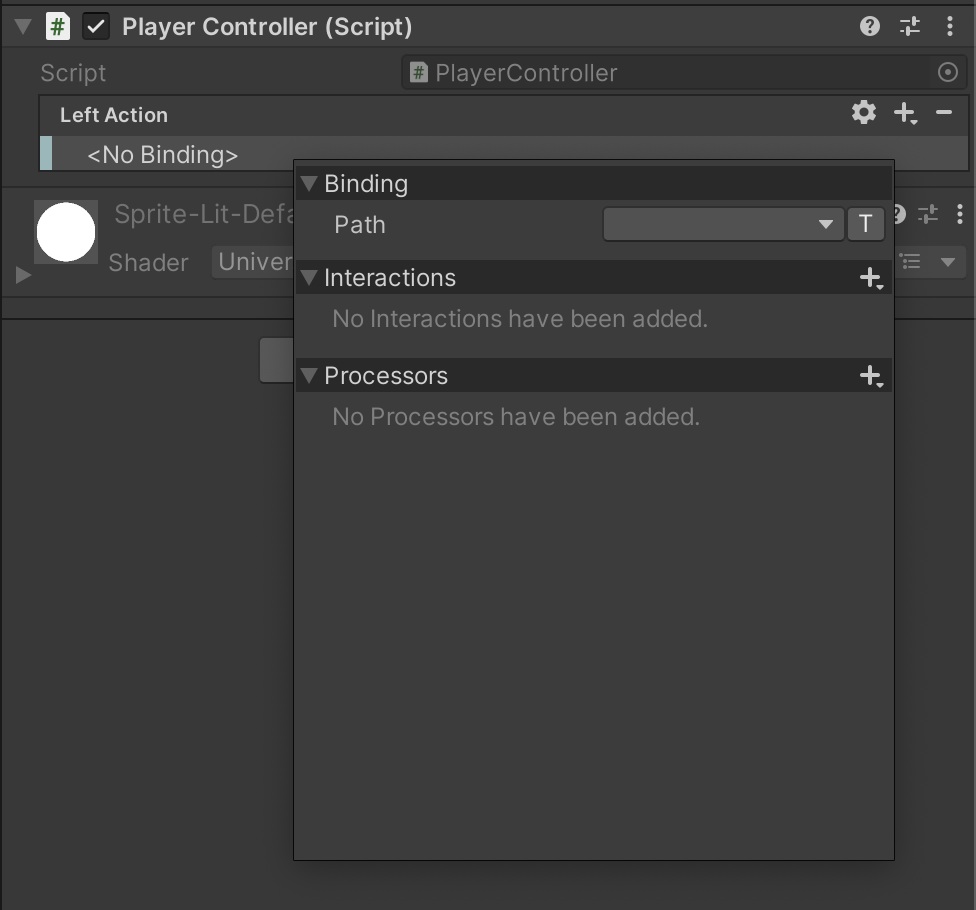The width and height of the screenshot is (976, 910).
Task: Add an interaction with the plus icon
Action: coord(871,278)
